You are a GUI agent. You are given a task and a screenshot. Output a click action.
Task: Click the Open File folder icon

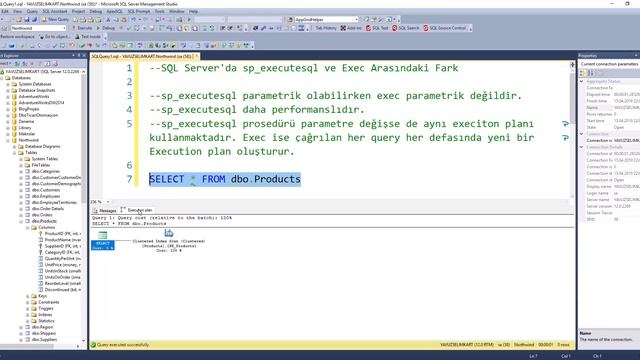point(19,19)
